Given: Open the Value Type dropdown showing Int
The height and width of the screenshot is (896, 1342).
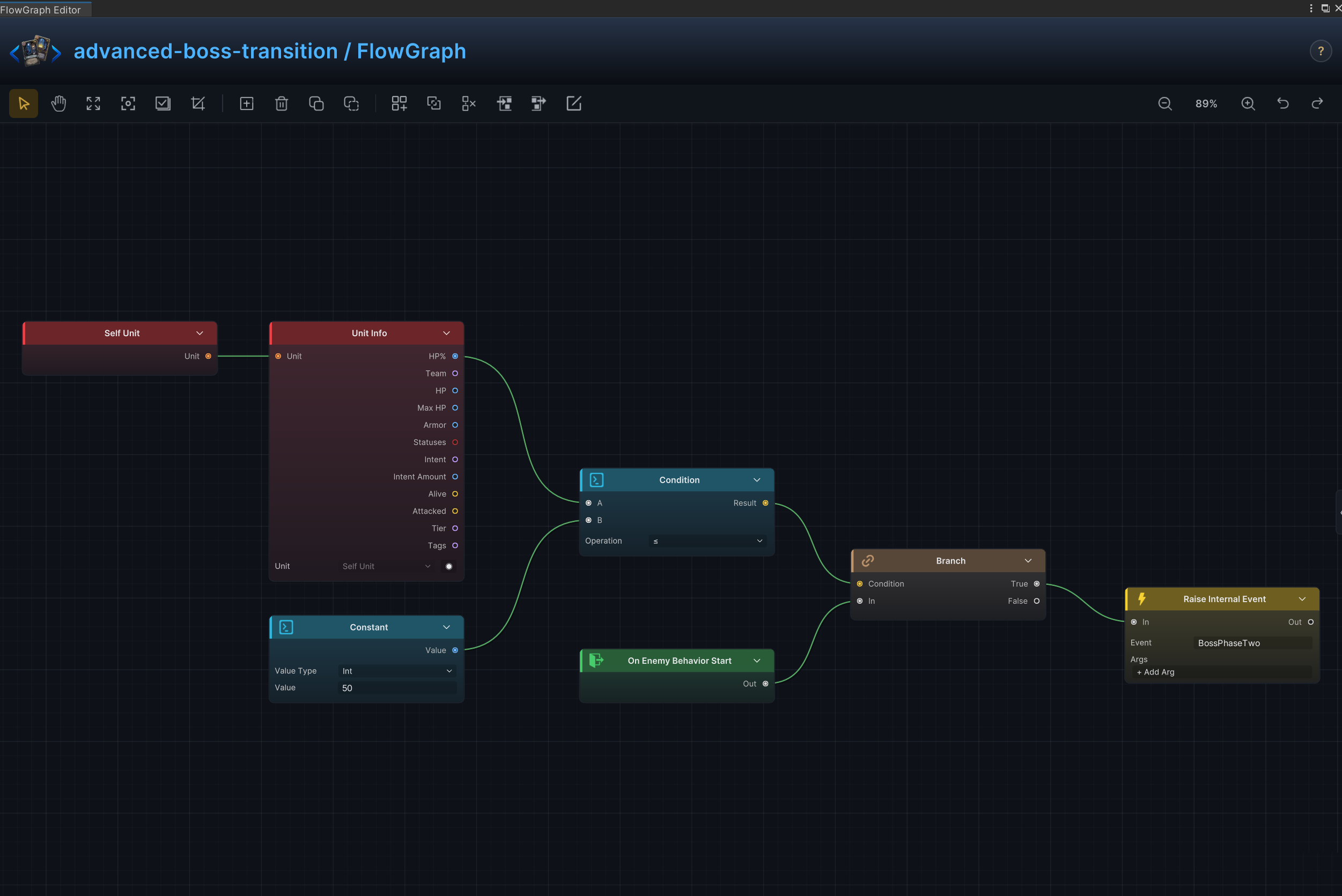Looking at the screenshot, I should coord(398,671).
